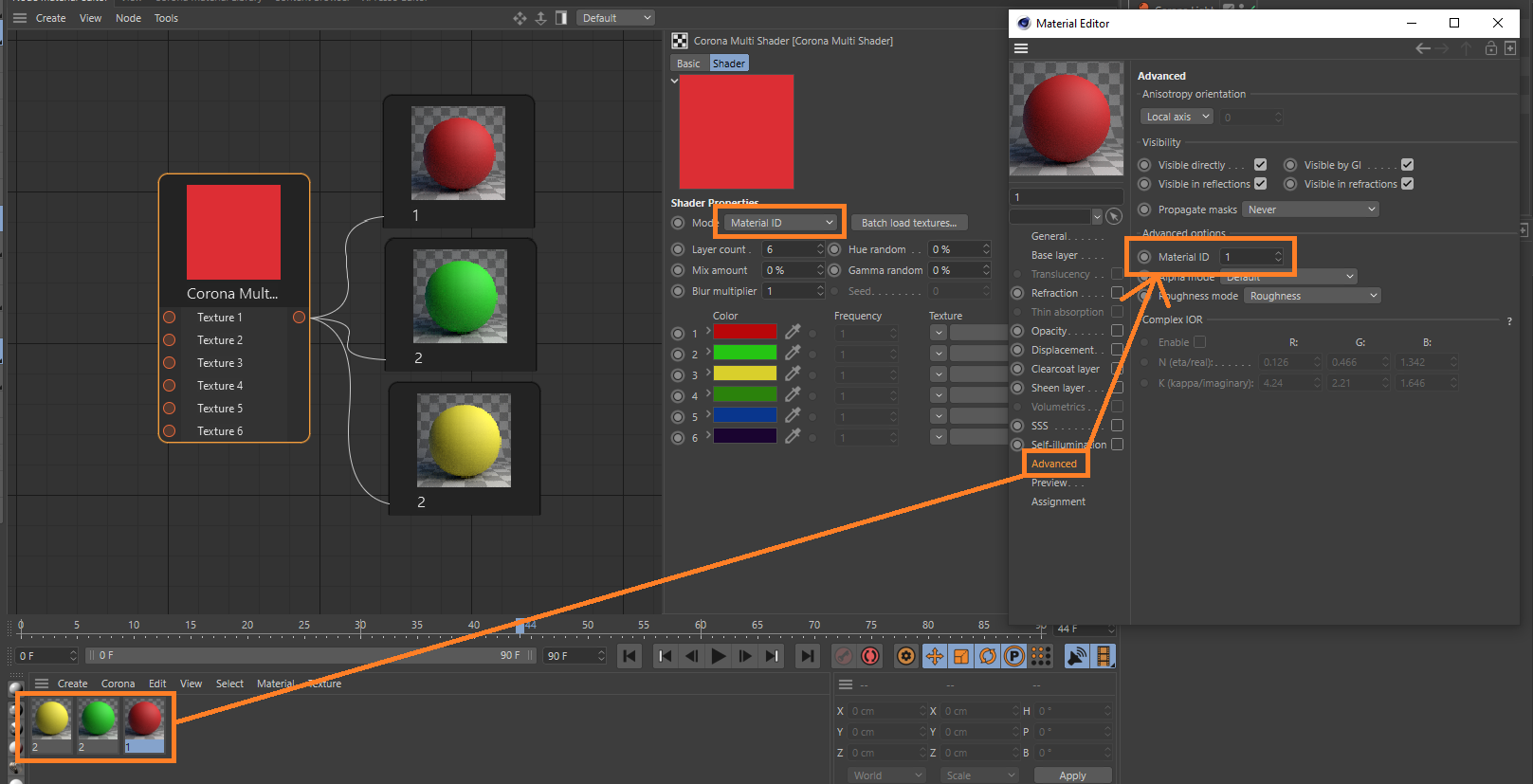Uncheck Visible directly checkbox
Screen dimensions: 1533x784
pyautogui.click(x=1260, y=165)
